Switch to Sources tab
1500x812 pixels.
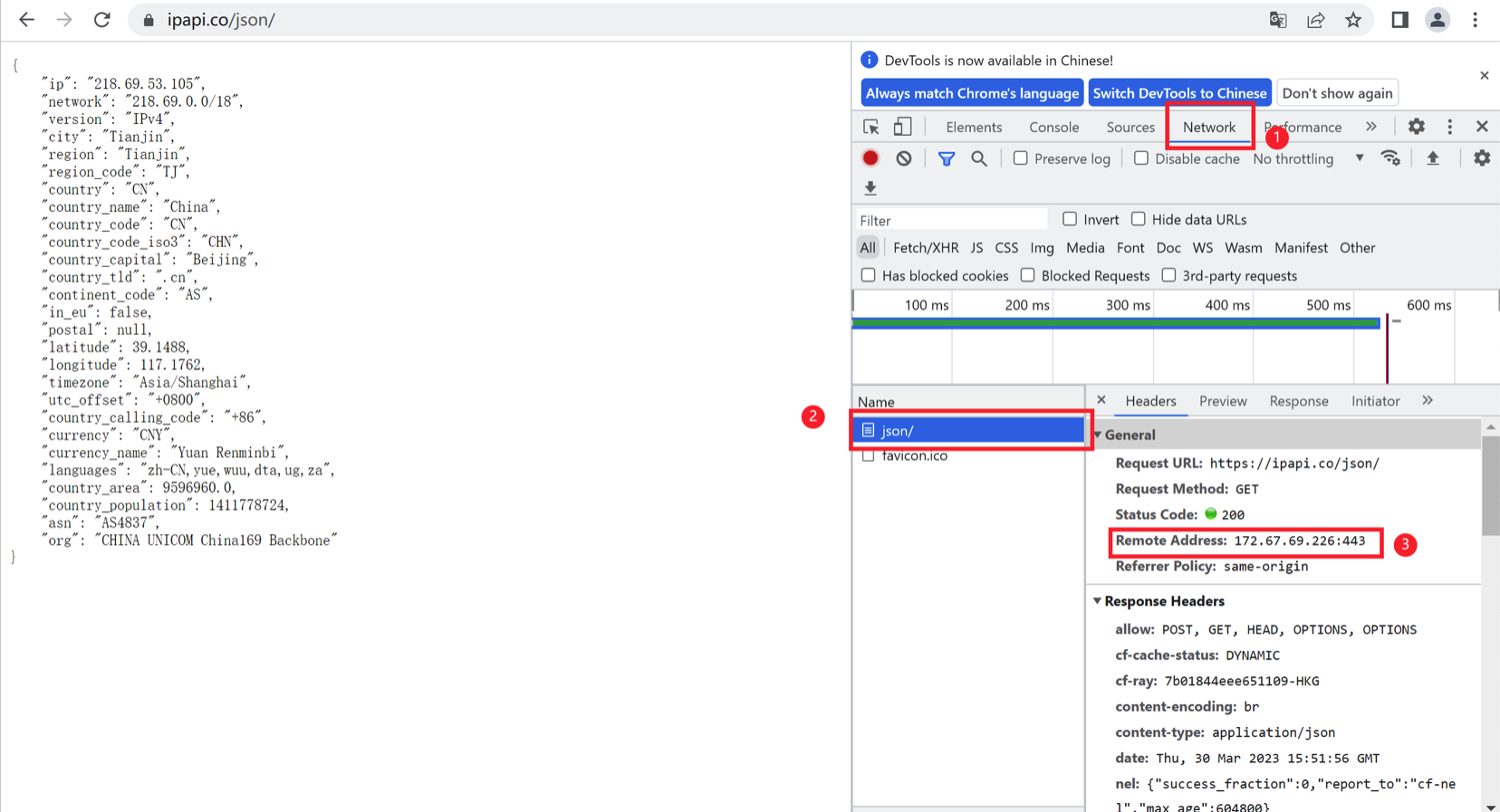pyautogui.click(x=1130, y=127)
